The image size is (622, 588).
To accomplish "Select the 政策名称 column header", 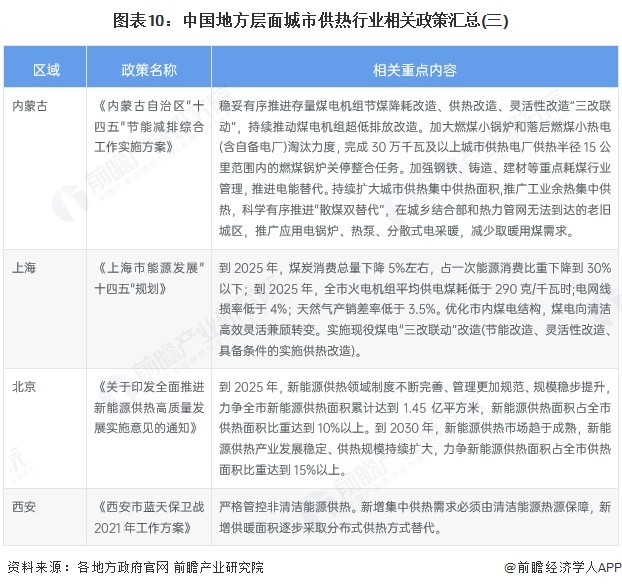I will coord(149,67).
